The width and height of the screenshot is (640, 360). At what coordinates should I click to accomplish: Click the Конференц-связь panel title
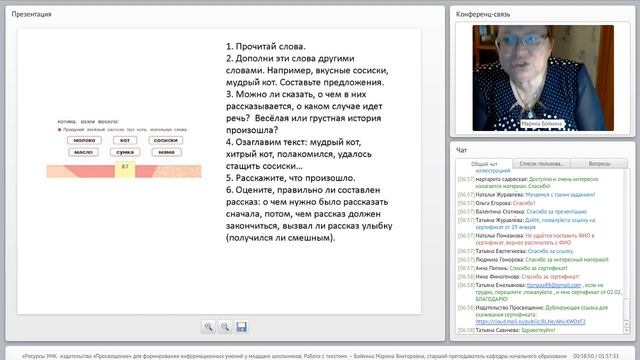pyautogui.click(x=483, y=14)
